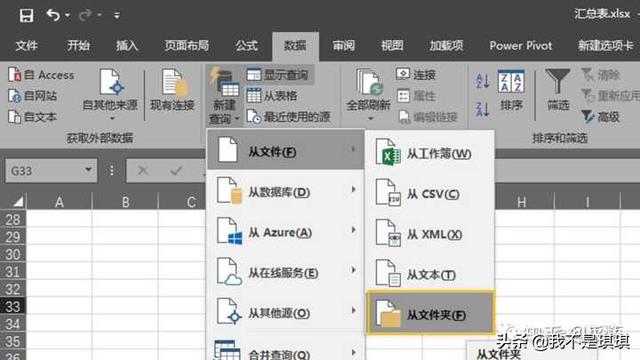Click 从表格 in the ribbon

pos(272,96)
